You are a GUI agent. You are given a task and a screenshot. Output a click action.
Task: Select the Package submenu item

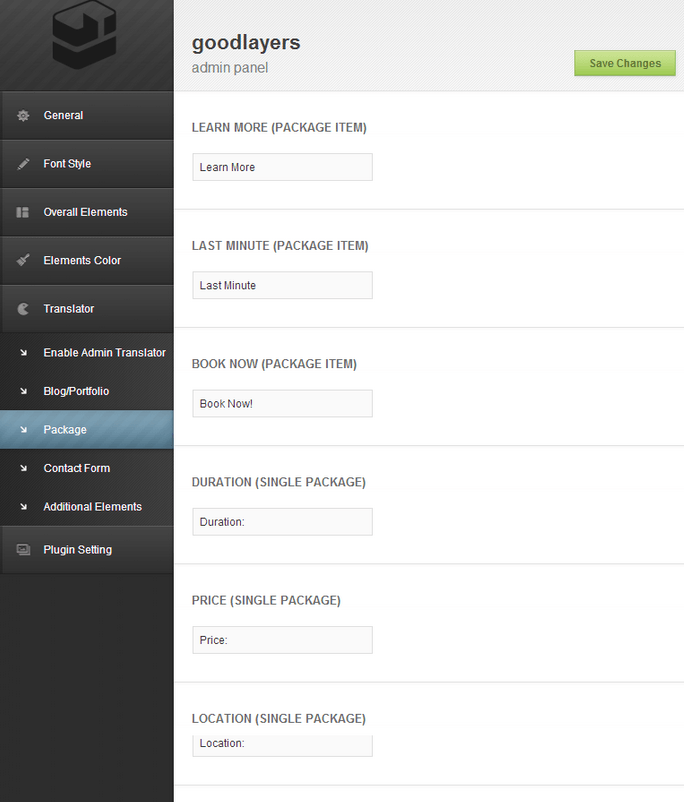[87, 430]
